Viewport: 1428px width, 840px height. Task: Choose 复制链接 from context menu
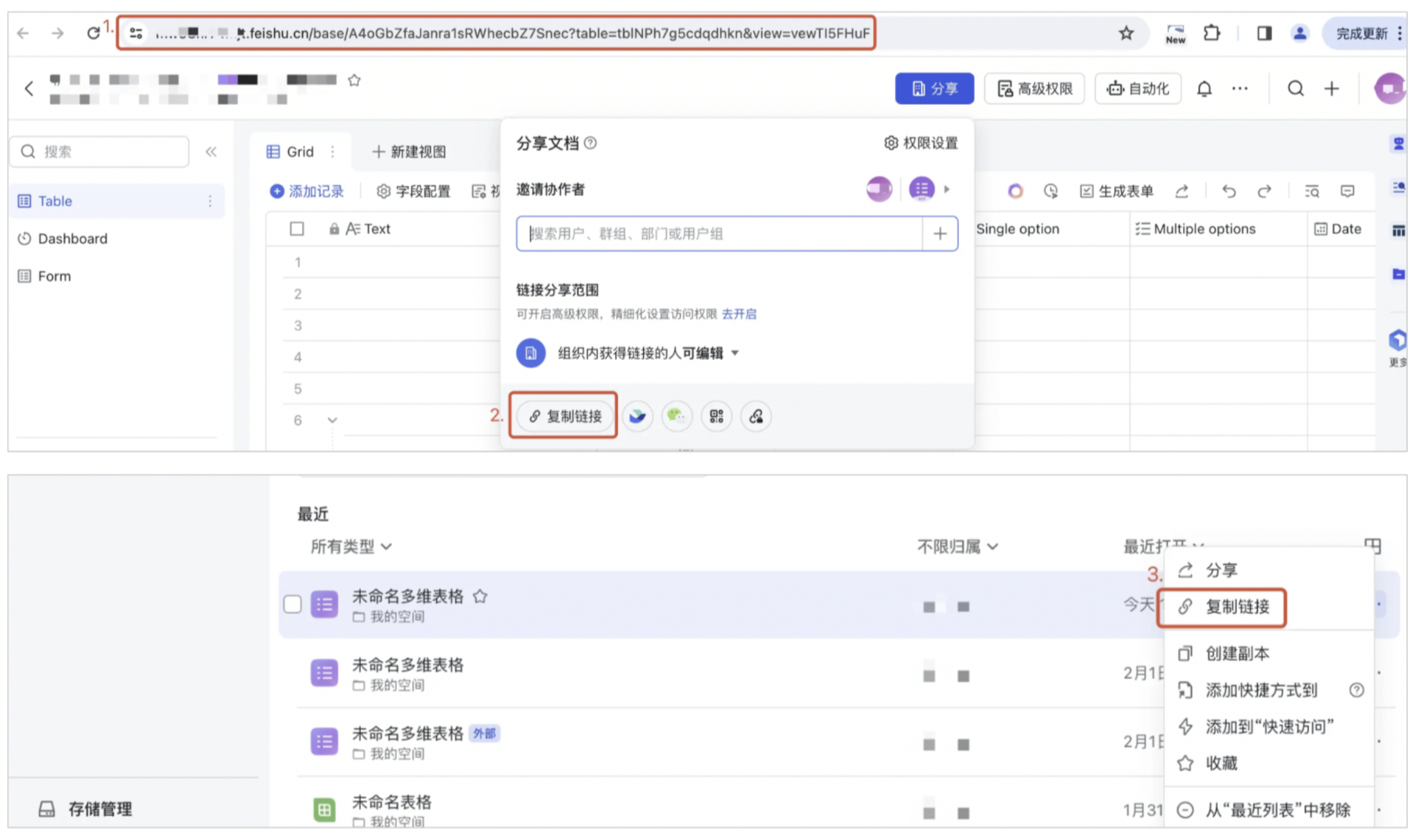tap(1237, 607)
